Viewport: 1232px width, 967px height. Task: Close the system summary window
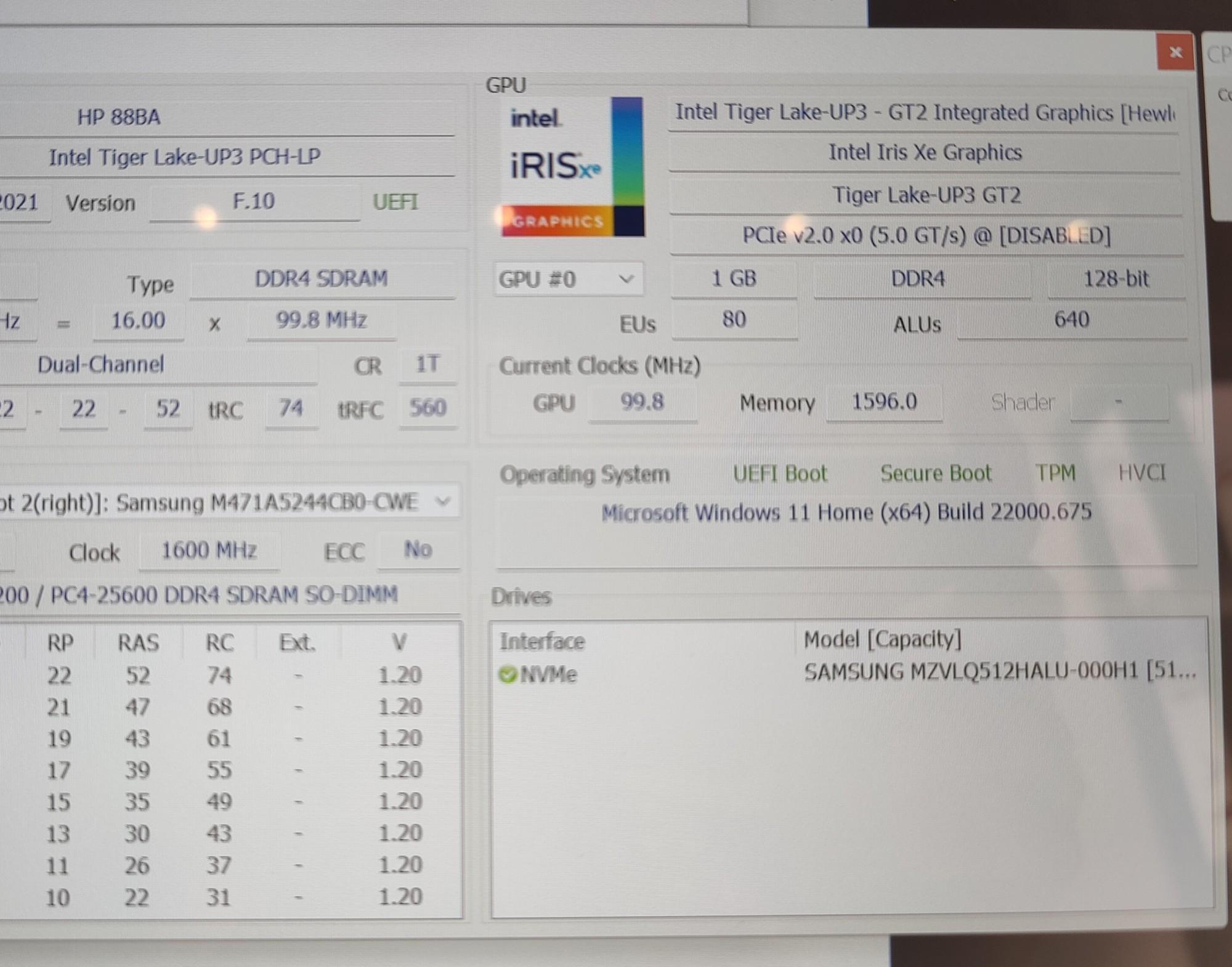coord(1175,52)
